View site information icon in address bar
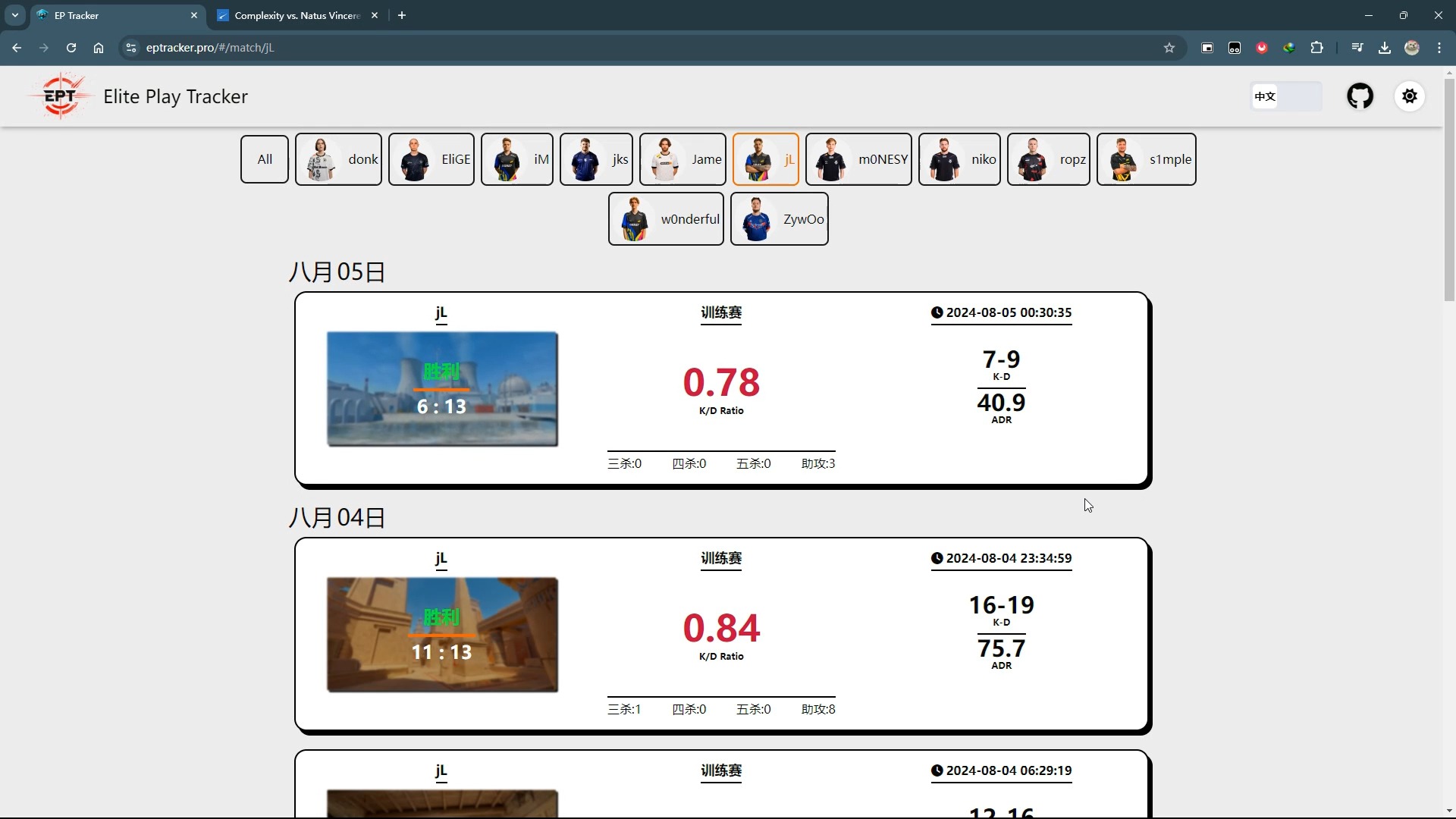The height and width of the screenshot is (819, 1456). (131, 48)
